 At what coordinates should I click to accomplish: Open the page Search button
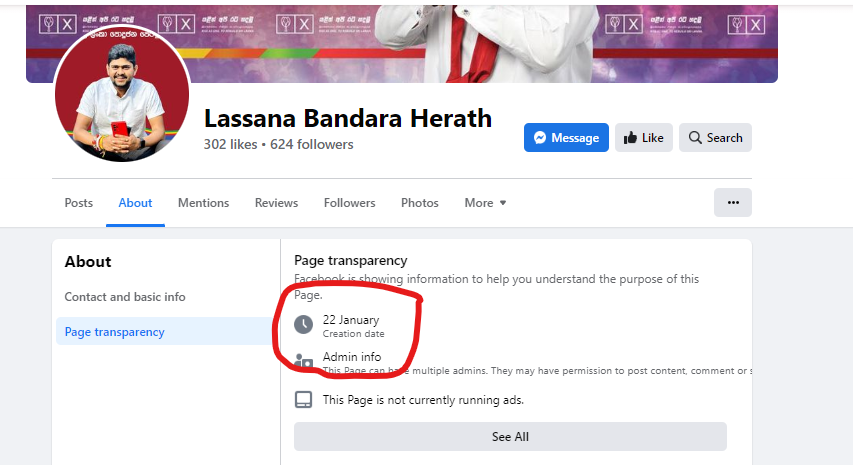[x=715, y=138]
